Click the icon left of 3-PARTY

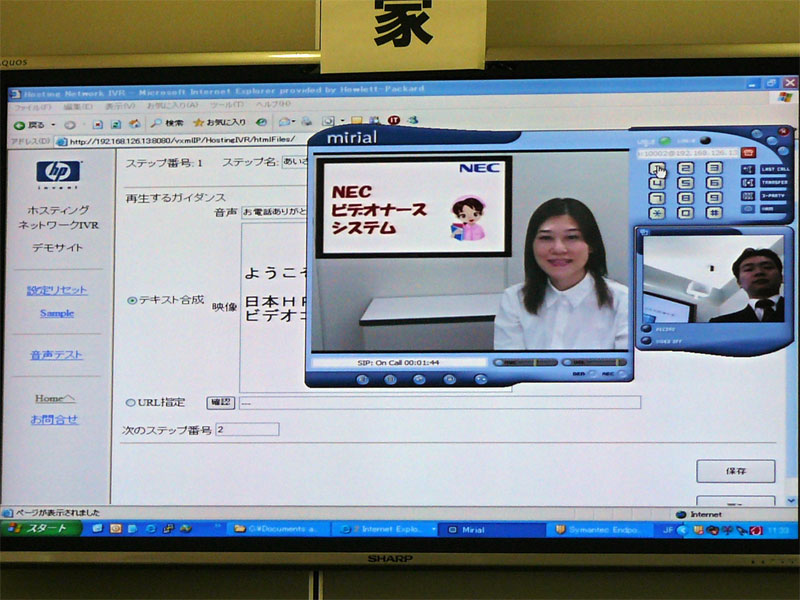748,195
